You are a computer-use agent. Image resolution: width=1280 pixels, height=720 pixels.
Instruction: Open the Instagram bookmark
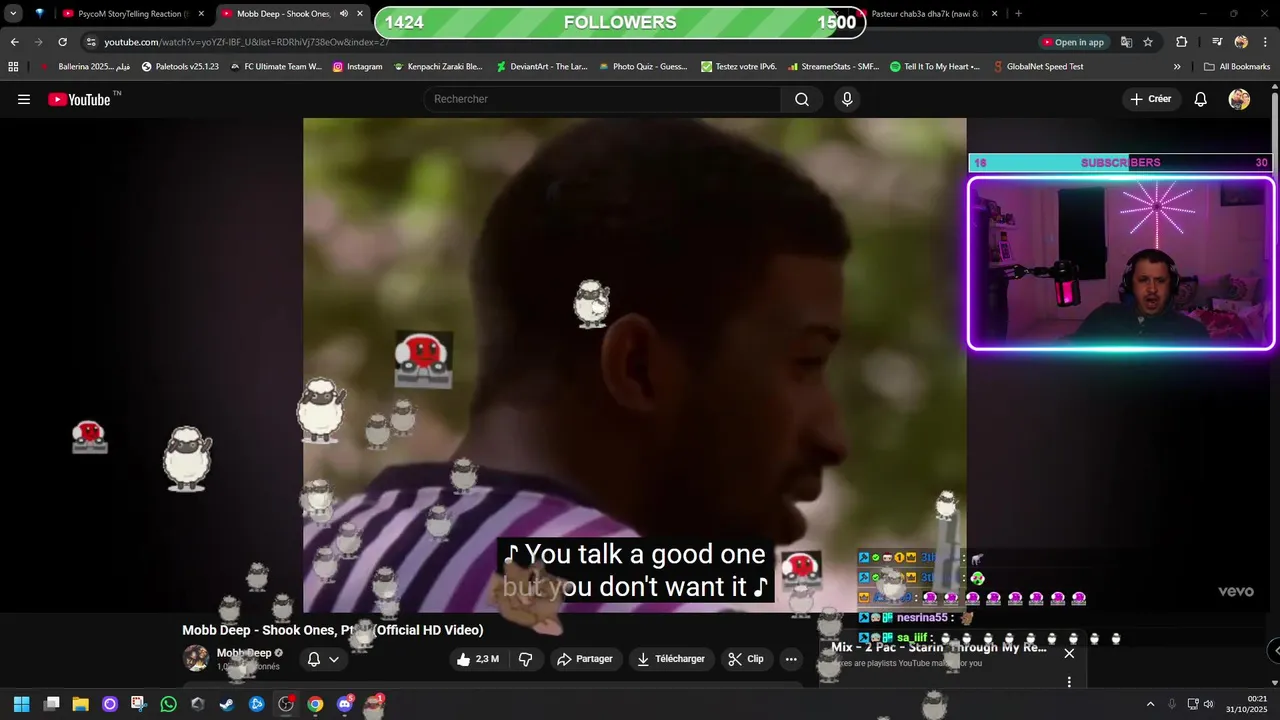click(x=357, y=67)
